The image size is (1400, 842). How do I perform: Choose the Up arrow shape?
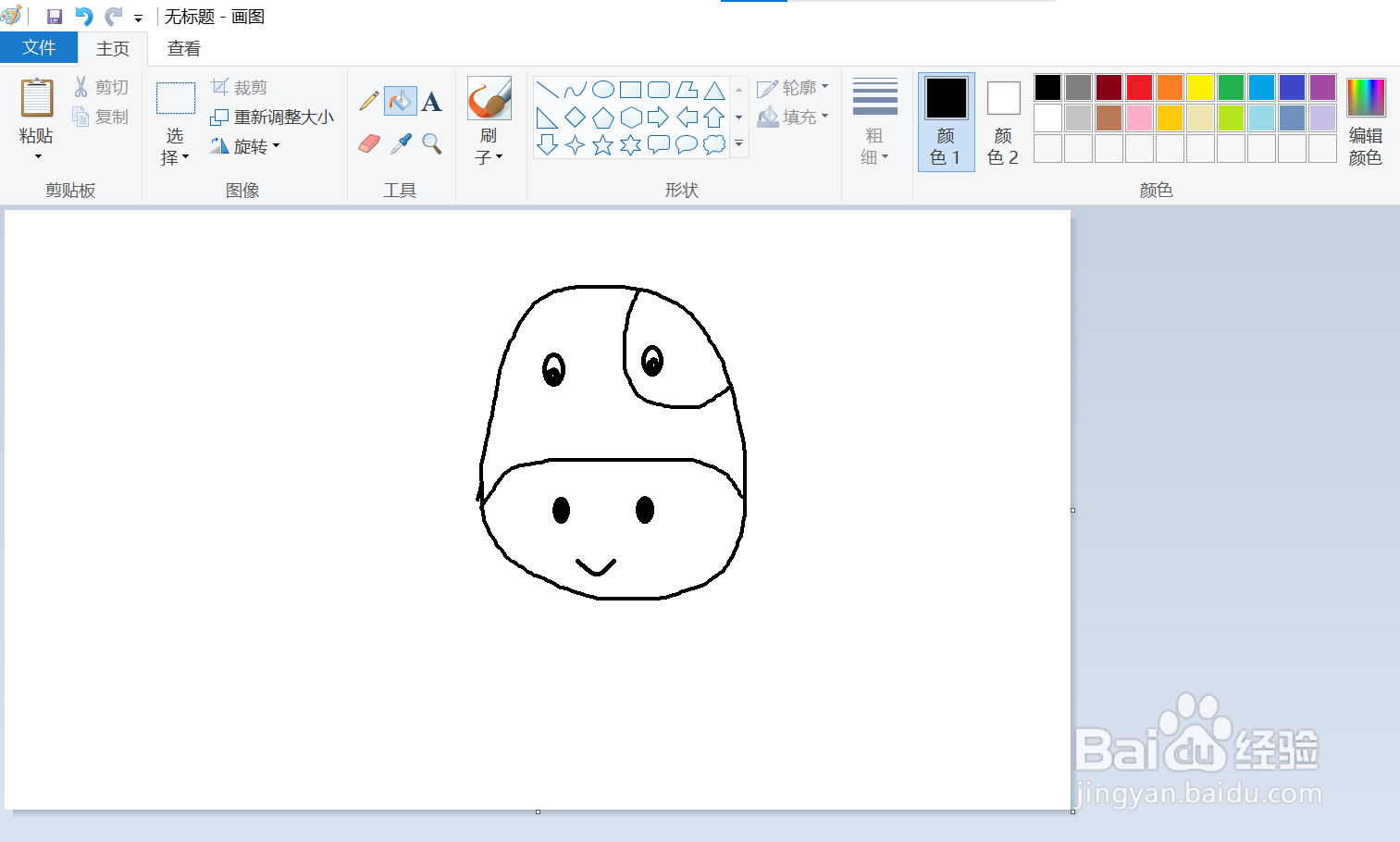[x=714, y=118]
